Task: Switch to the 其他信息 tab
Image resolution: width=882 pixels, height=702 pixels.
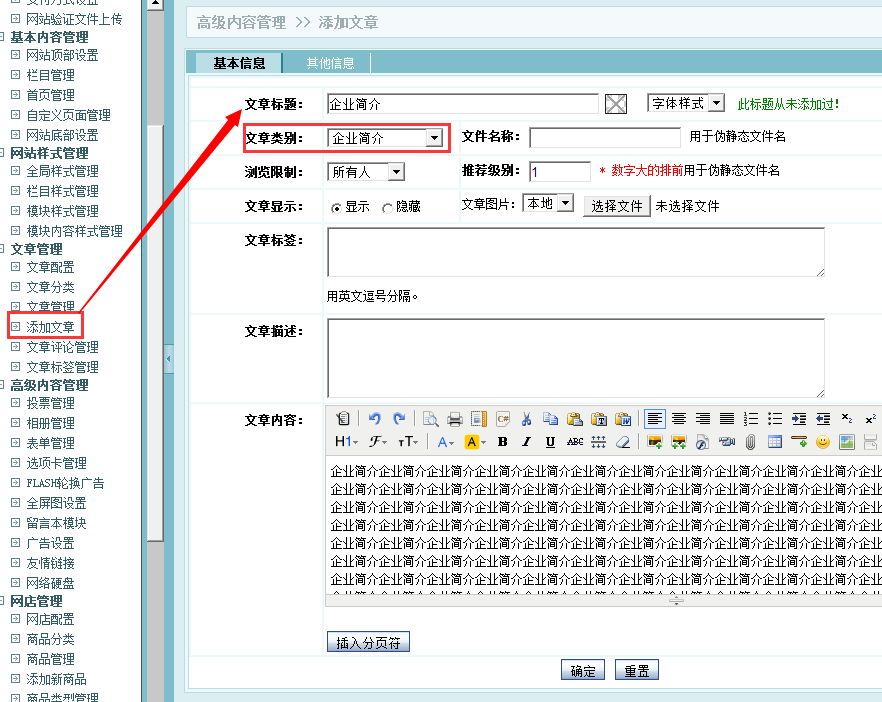Action: pos(330,63)
